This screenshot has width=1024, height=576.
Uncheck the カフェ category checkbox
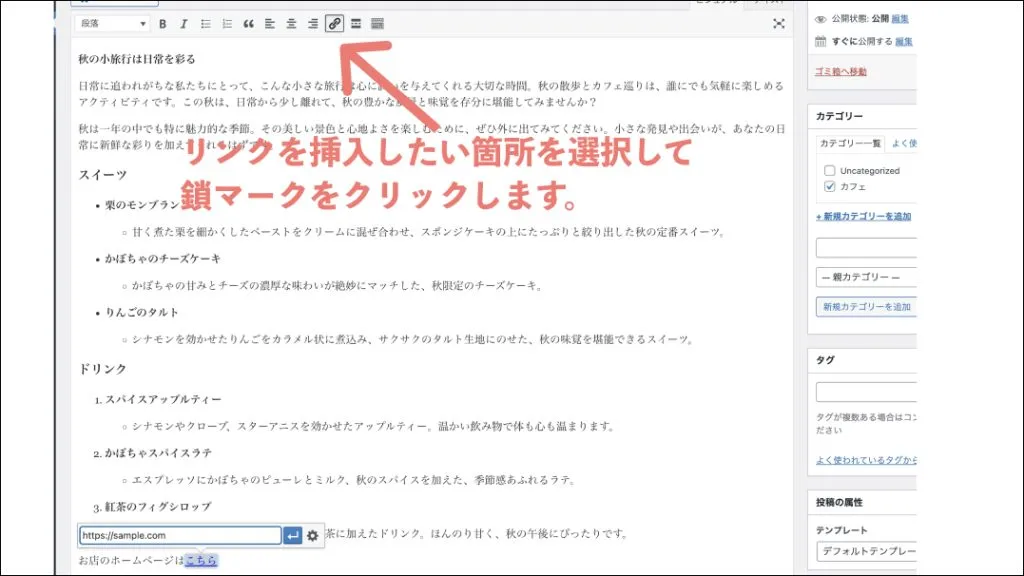coord(829,187)
